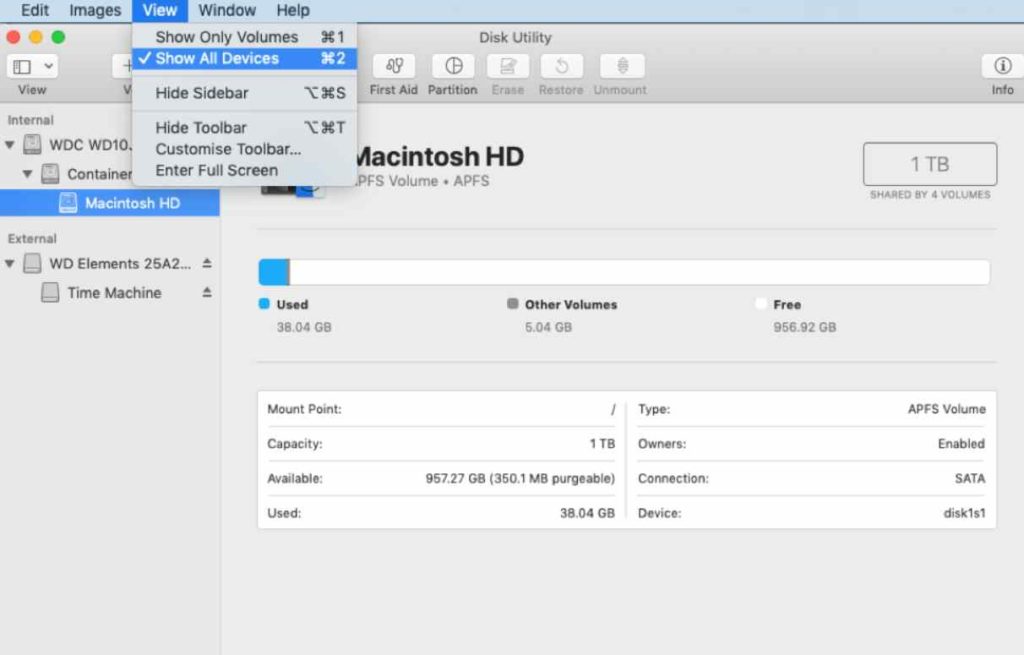Choose Show Only Volumes from the menu

[244, 37]
